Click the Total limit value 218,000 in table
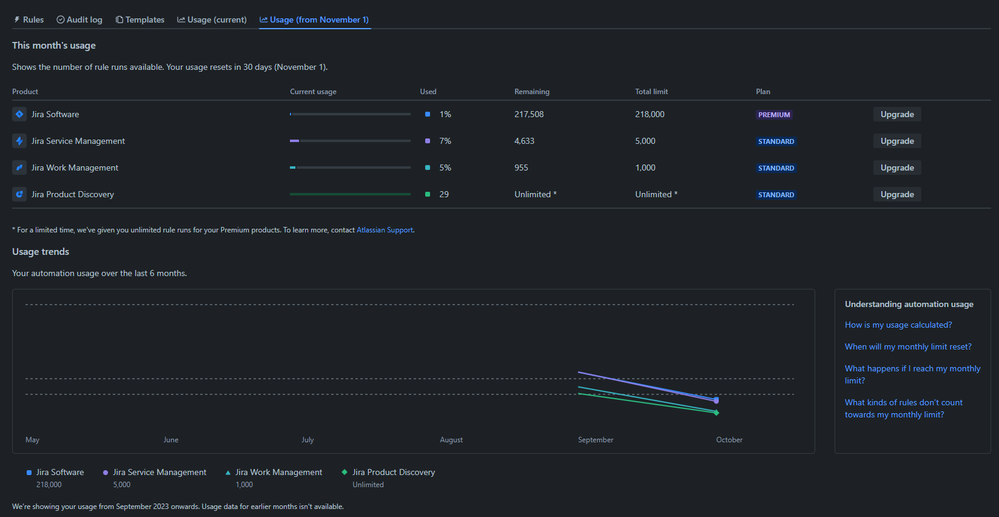999x517 pixels. [x=650, y=115]
